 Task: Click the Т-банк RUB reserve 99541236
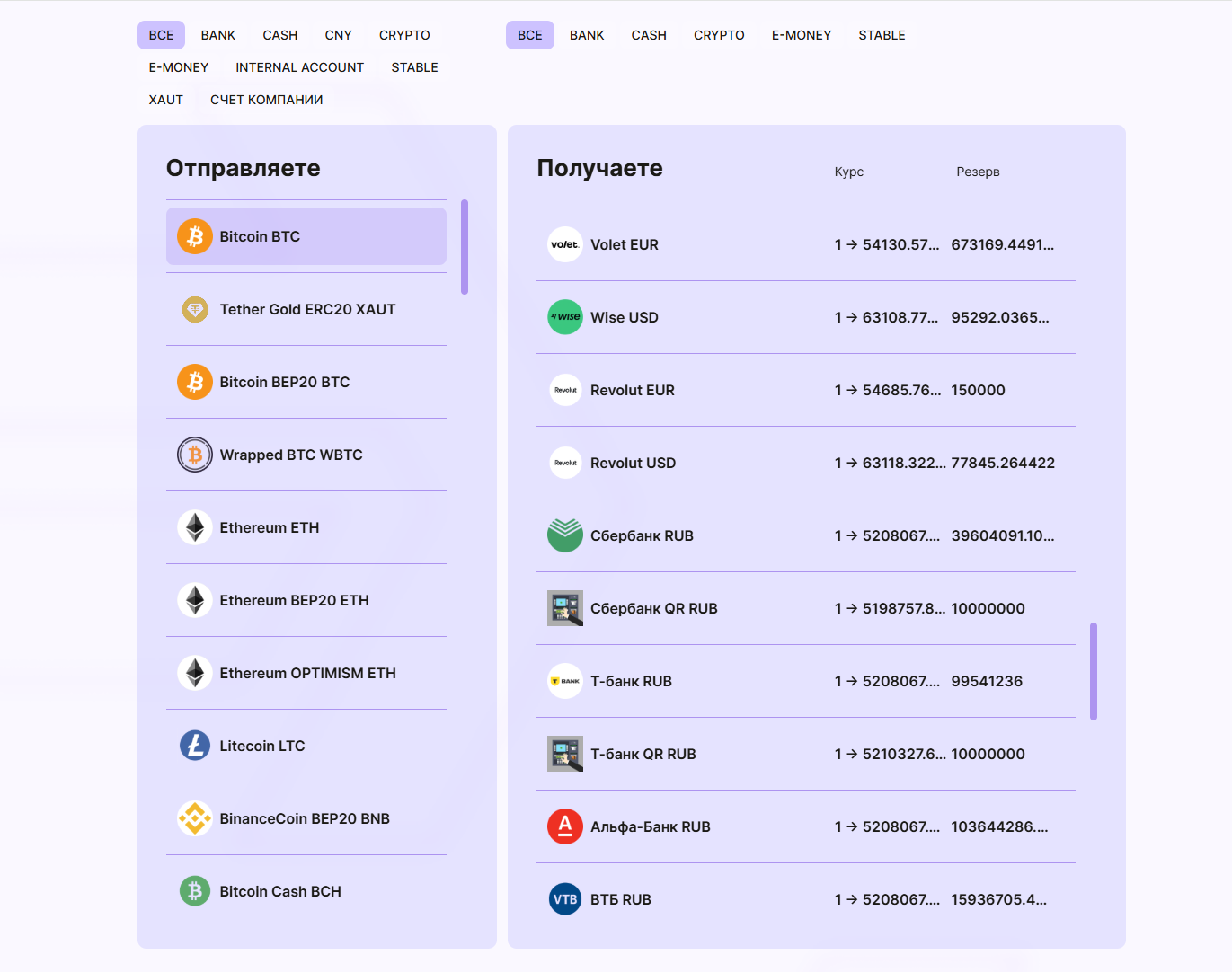coord(987,681)
